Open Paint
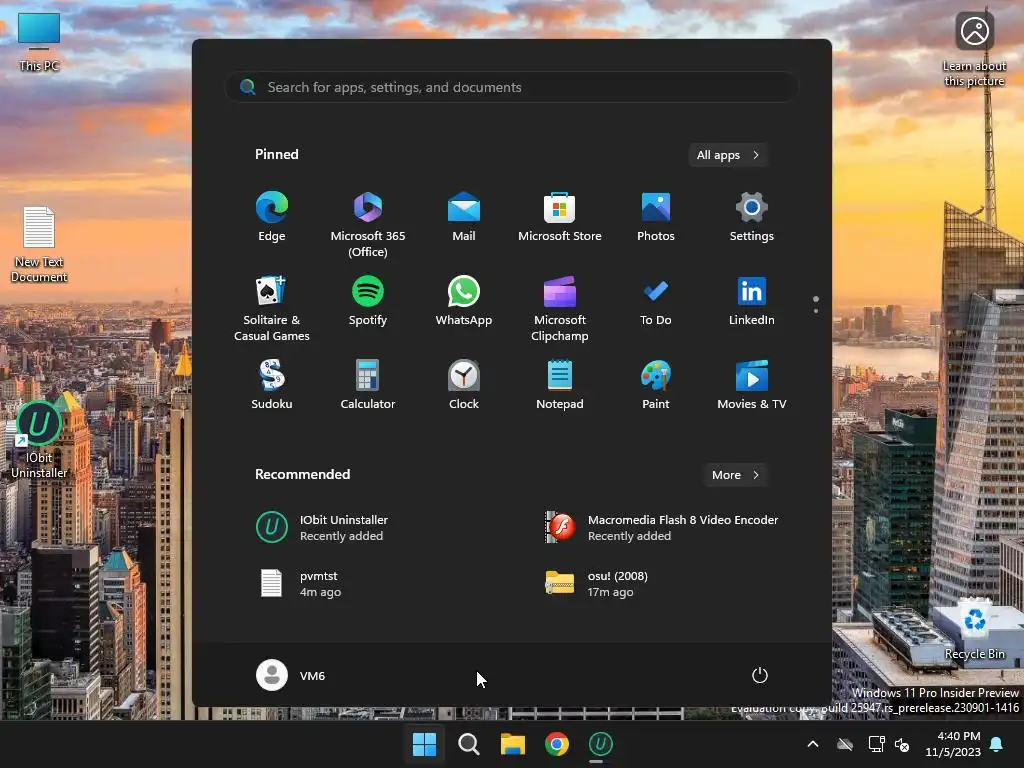The width and height of the screenshot is (1024, 768). click(x=656, y=385)
